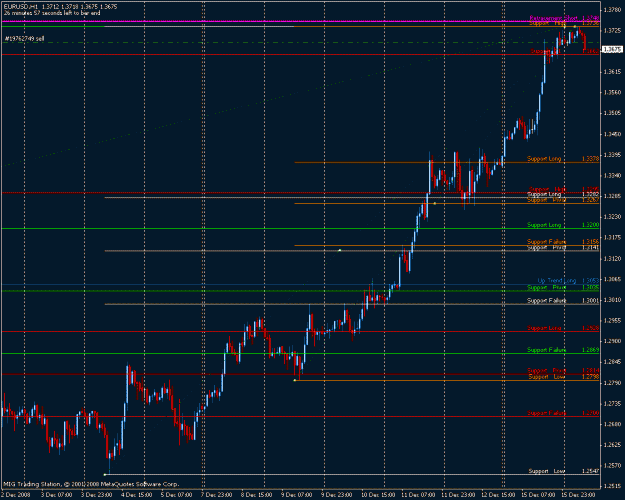The width and height of the screenshot is (625, 500).
Task: Click the 12 Dec 15:00 time axis label
Action: pyautogui.click(x=498, y=495)
